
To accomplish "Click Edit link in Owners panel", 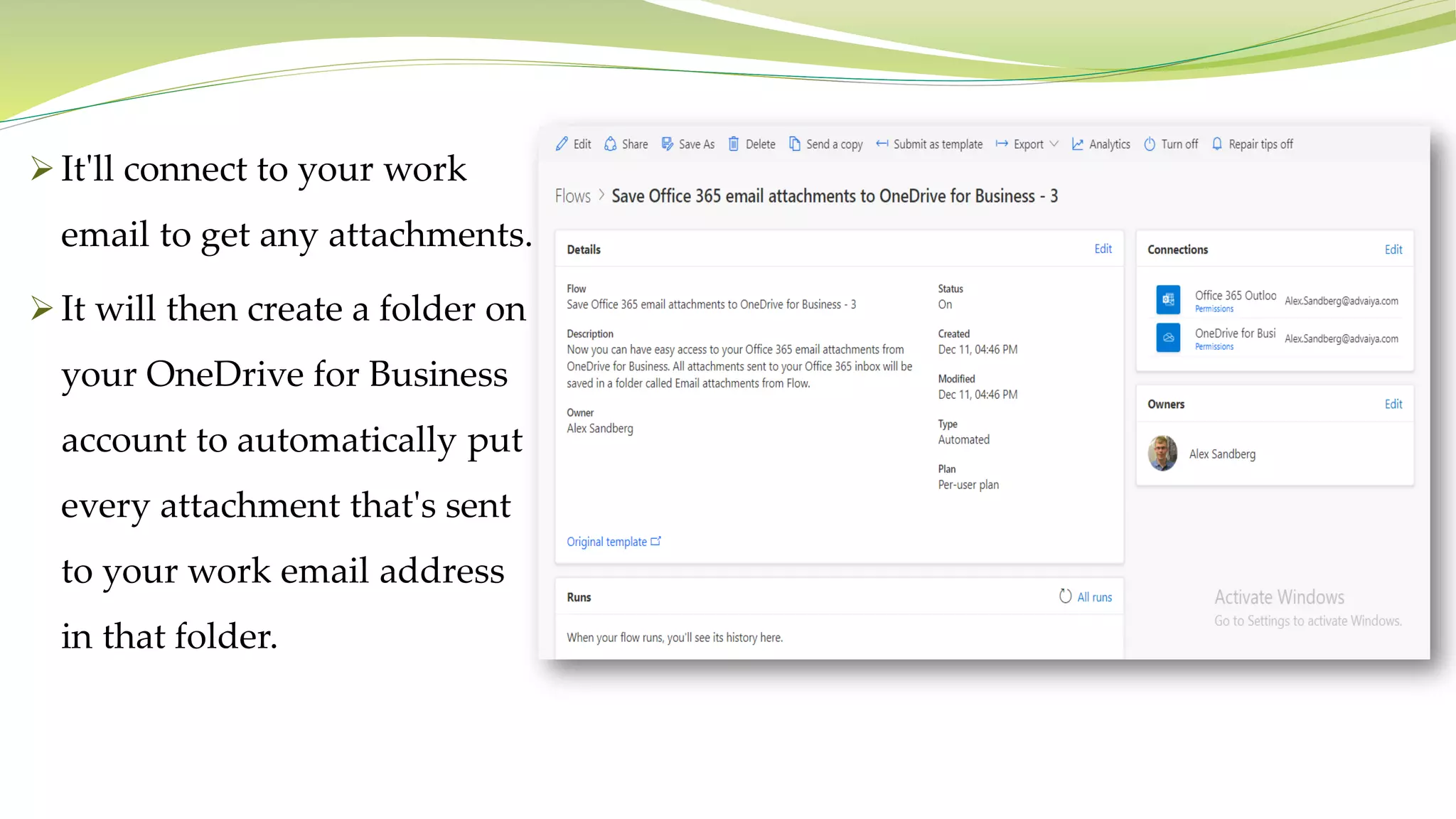I will pos(1393,404).
